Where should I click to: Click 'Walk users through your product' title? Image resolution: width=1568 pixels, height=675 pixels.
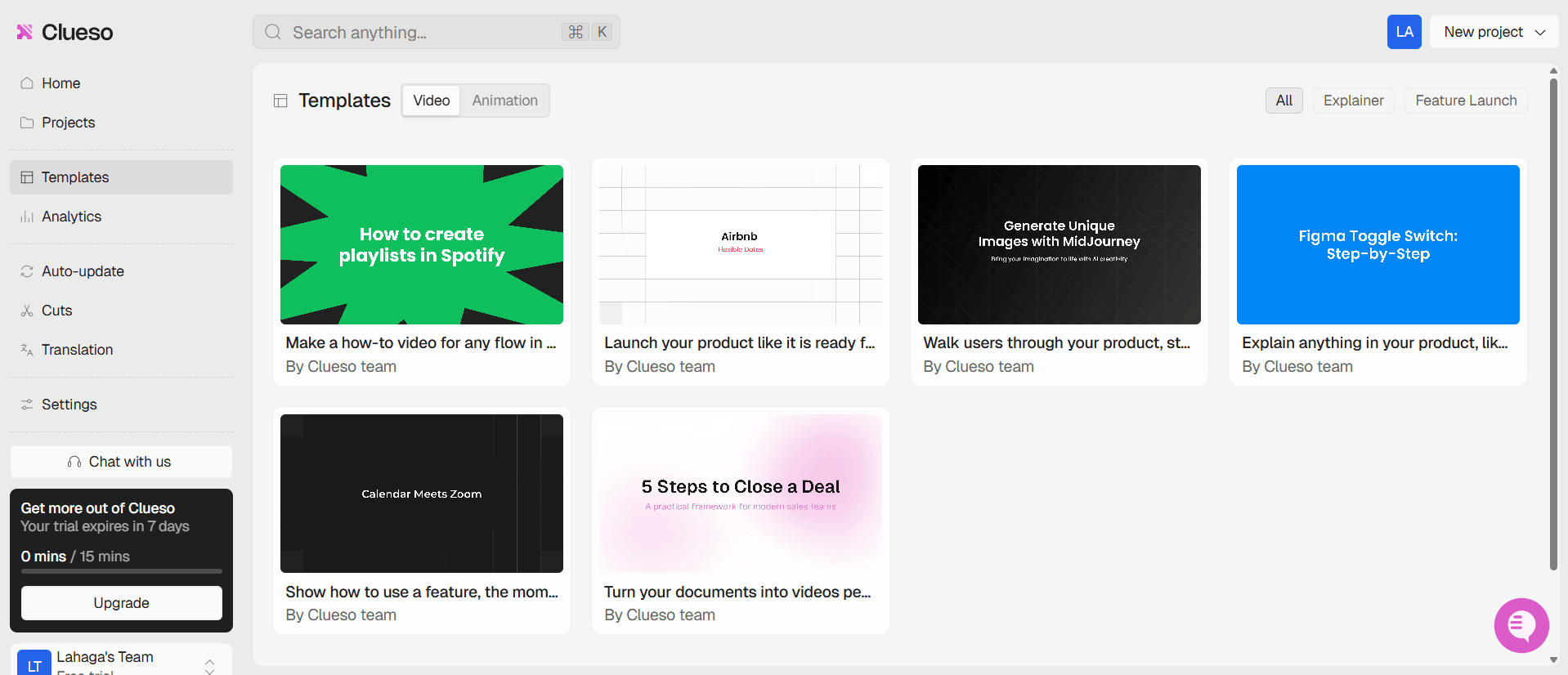click(1057, 343)
